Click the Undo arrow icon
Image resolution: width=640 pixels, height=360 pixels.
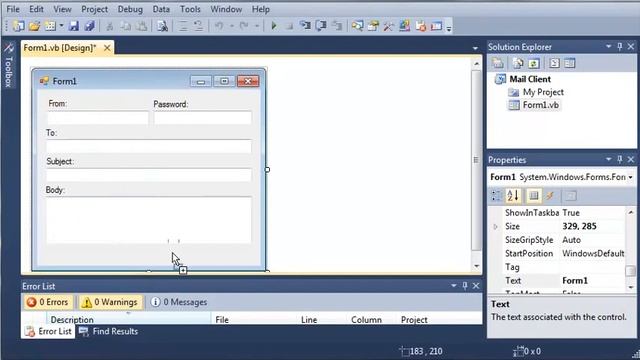[219, 27]
